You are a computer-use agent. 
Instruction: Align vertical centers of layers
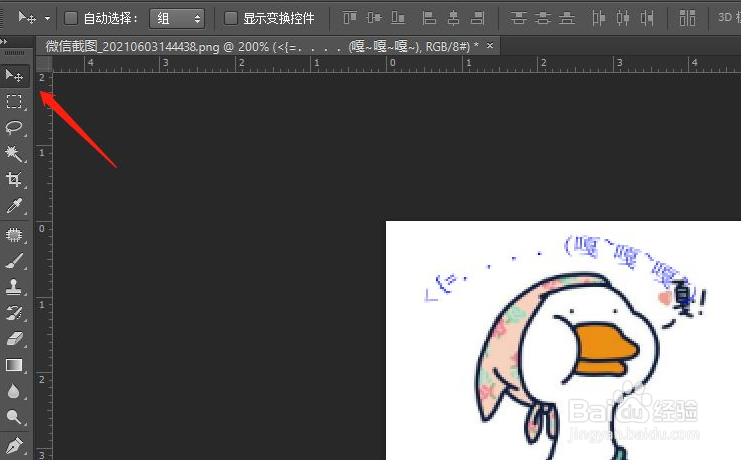[374, 18]
